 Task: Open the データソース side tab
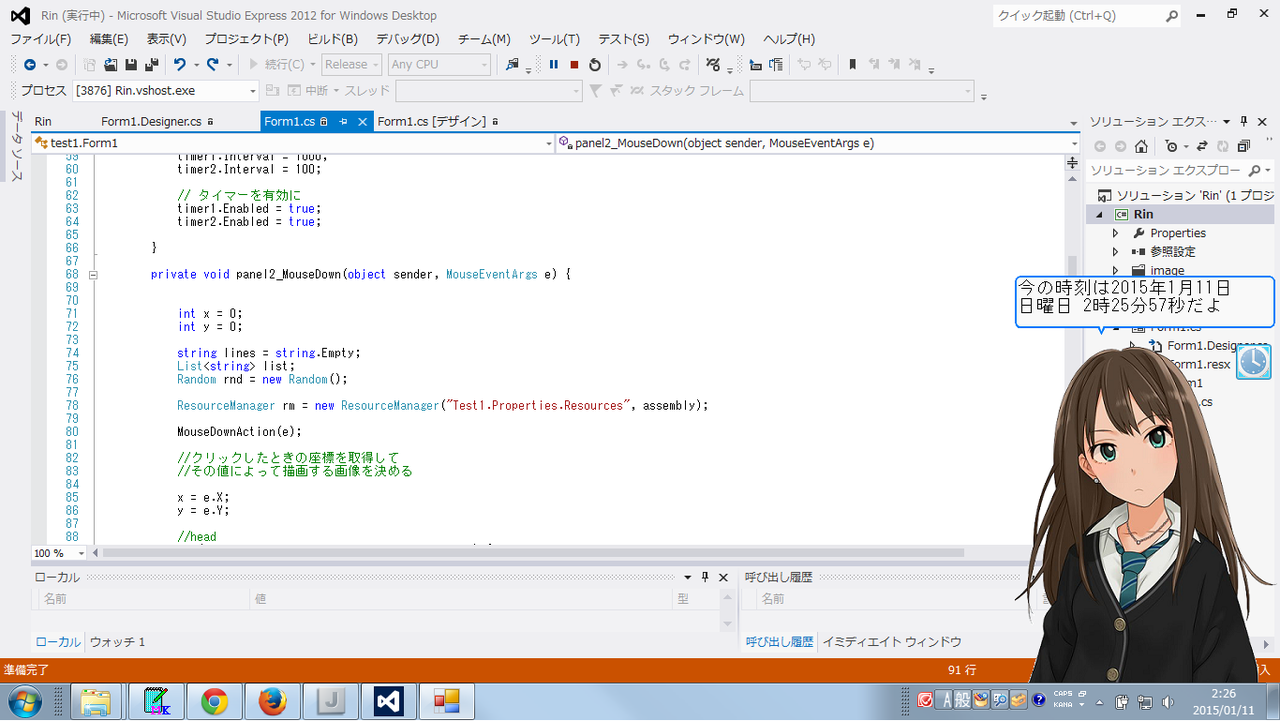(17, 148)
